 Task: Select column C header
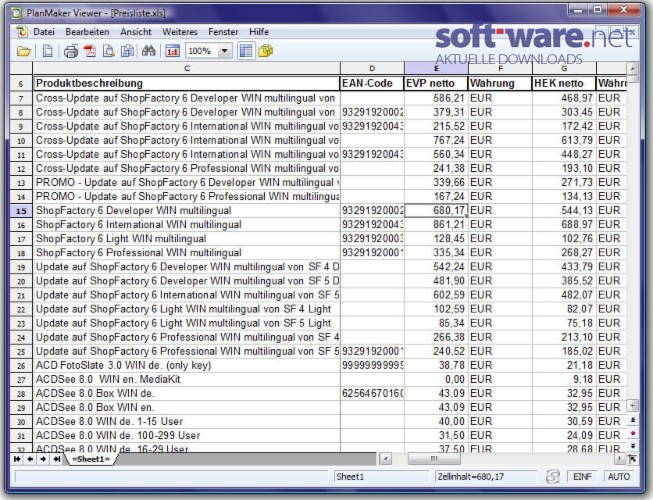pyautogui.click(x=187, y=68)
